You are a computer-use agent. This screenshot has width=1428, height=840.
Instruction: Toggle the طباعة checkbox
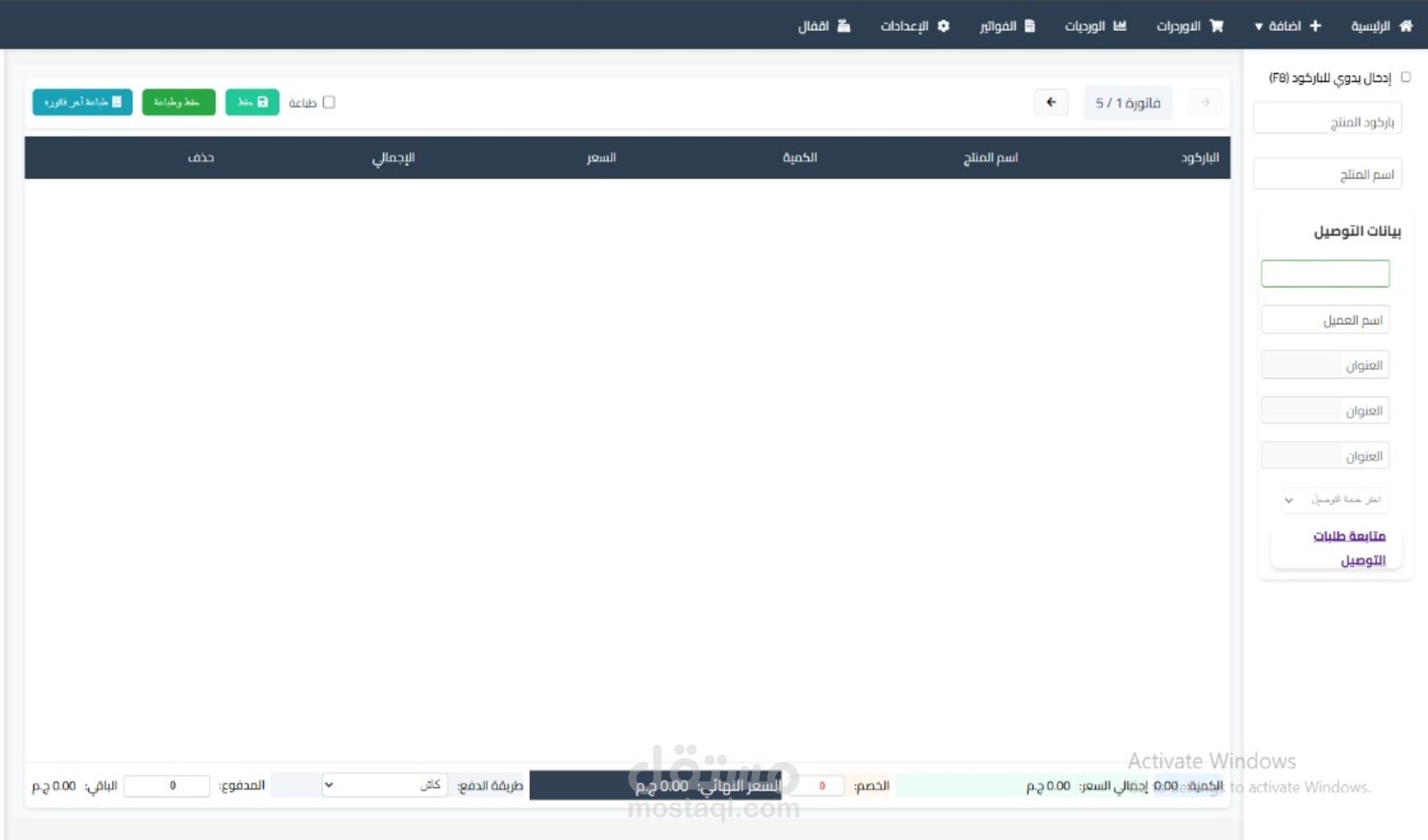[329, 102]
